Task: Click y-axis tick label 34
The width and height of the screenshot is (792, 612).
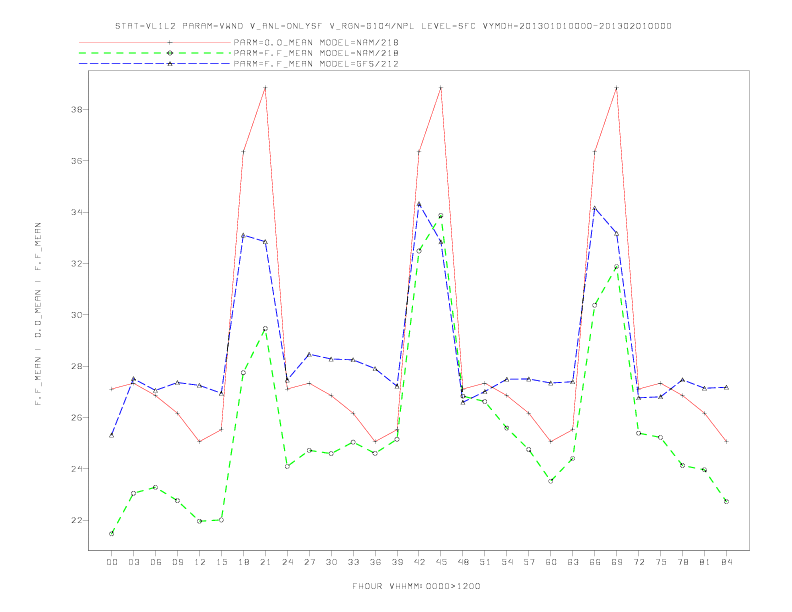Action: [x=77, y=212]
